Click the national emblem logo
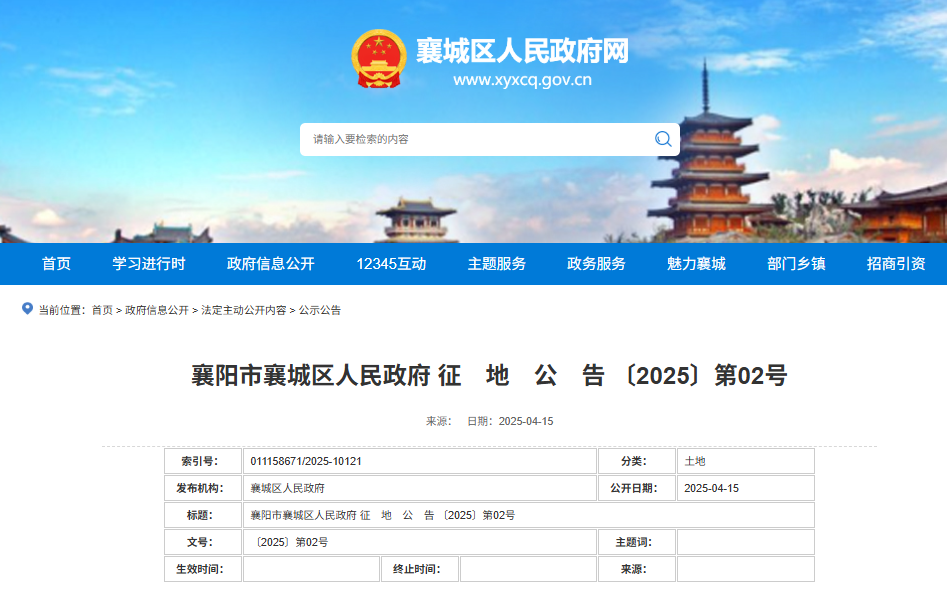This screenshot has width=947, height=589. (x=379, y=59)
